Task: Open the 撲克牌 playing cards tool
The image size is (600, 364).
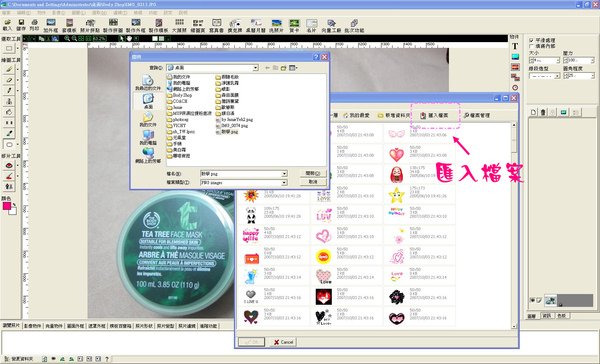Action: point(235,25)
